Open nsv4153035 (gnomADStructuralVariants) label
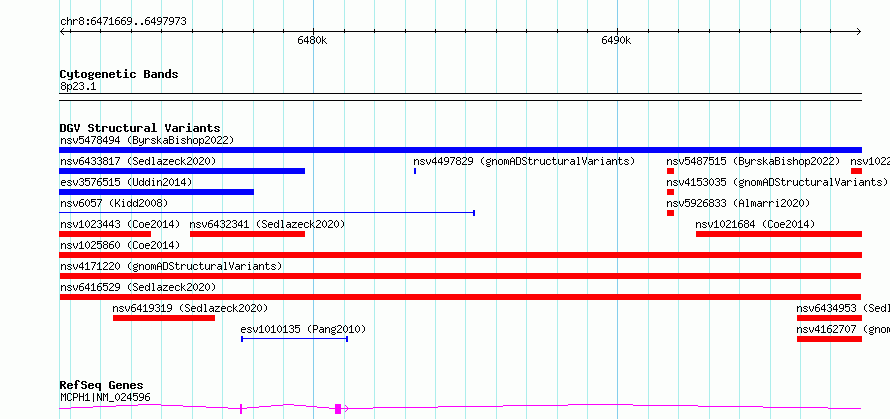 777,182
